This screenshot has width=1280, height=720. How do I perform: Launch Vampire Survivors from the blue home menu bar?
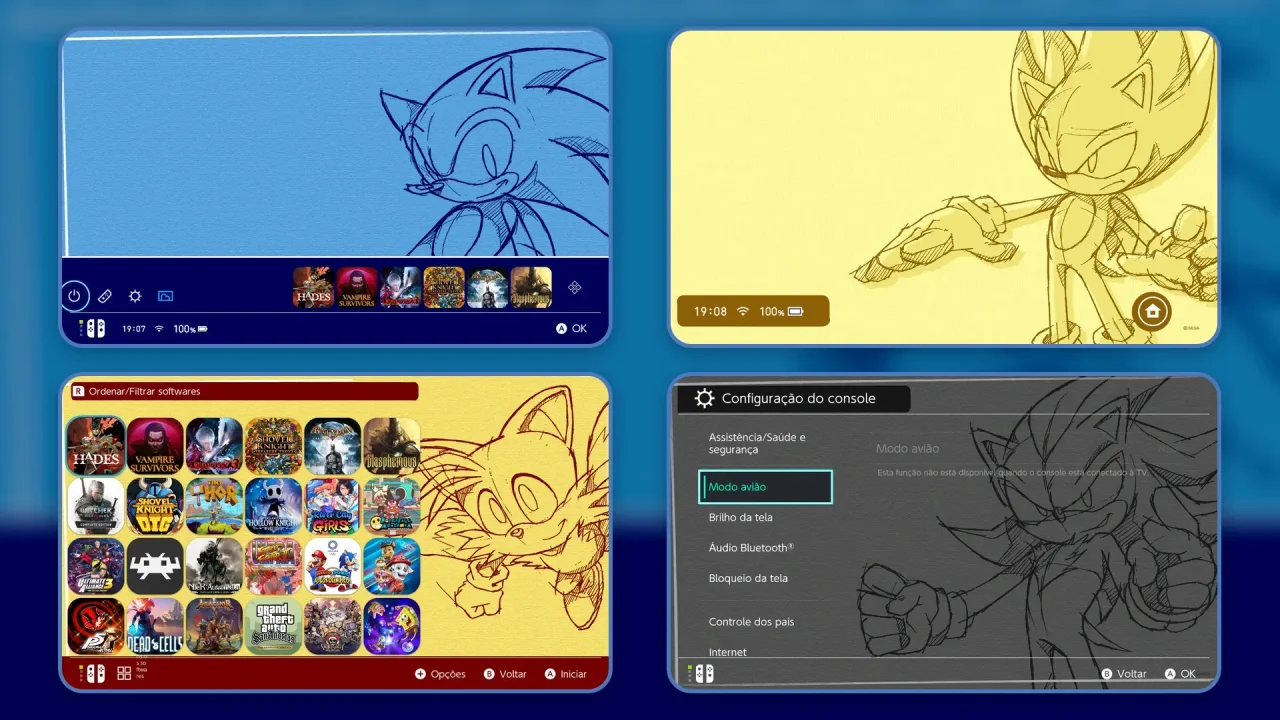pyautogui.click(x=357, y=287)
